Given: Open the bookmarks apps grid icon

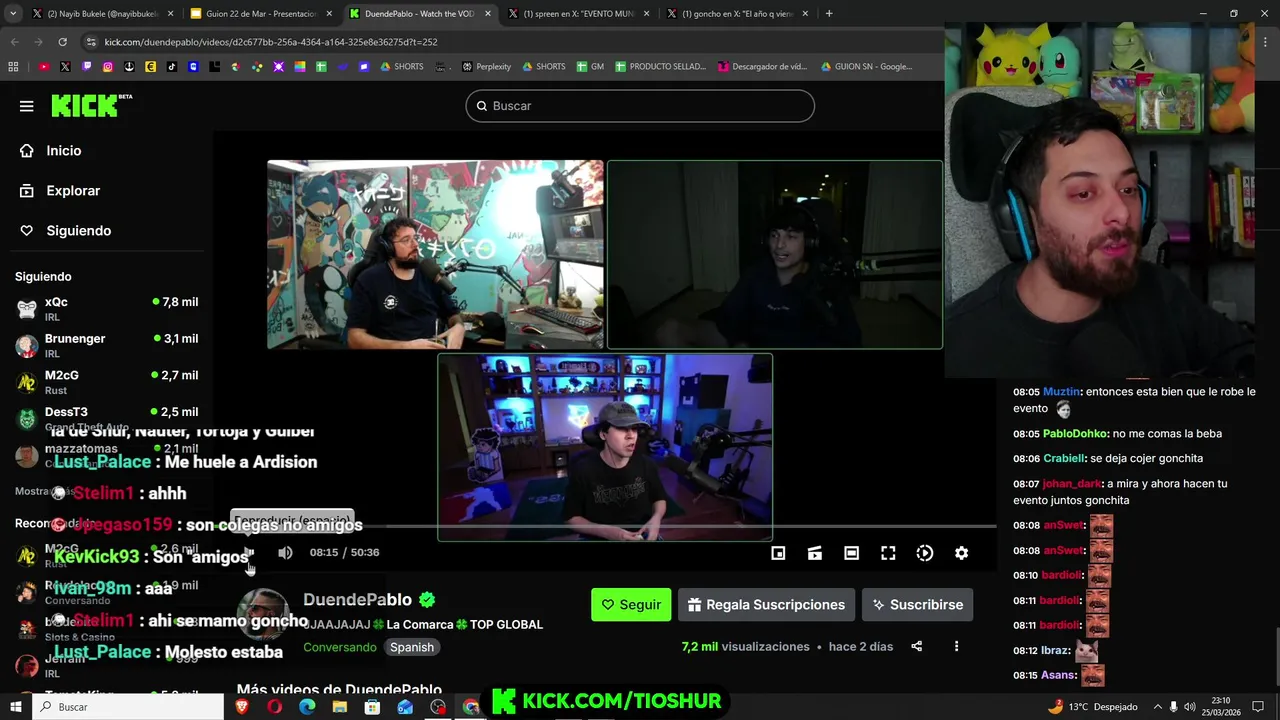Looking at the screenshot, I should pyautogui.click(x=13, y=67).
